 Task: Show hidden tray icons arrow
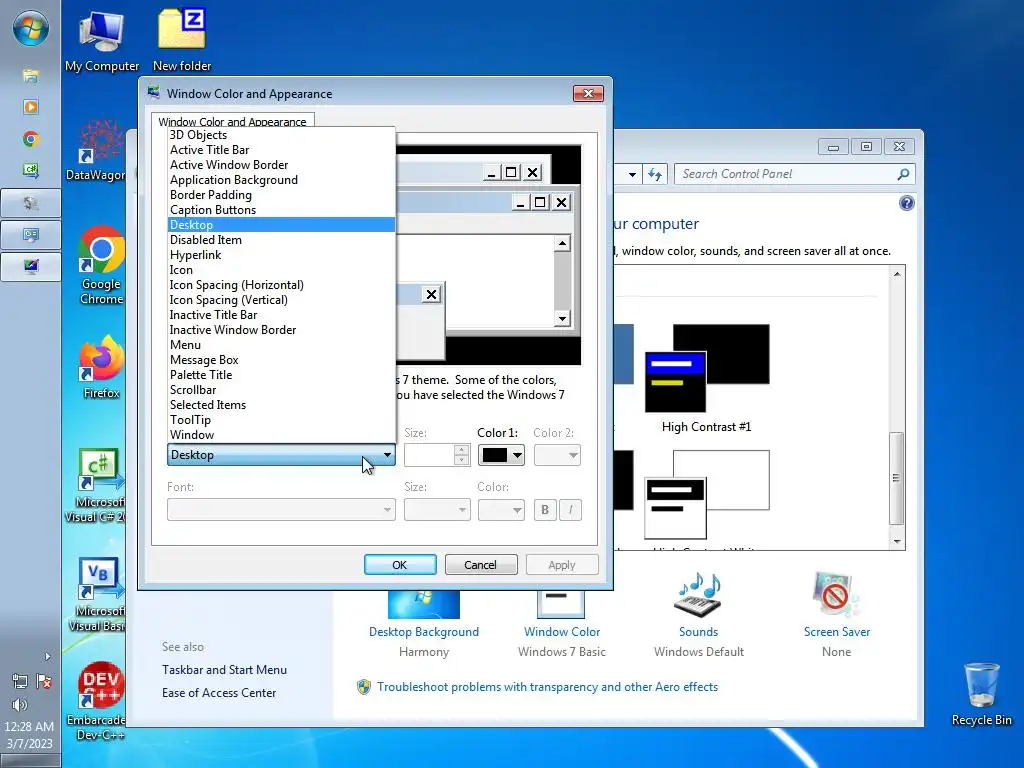pos(47,656)
